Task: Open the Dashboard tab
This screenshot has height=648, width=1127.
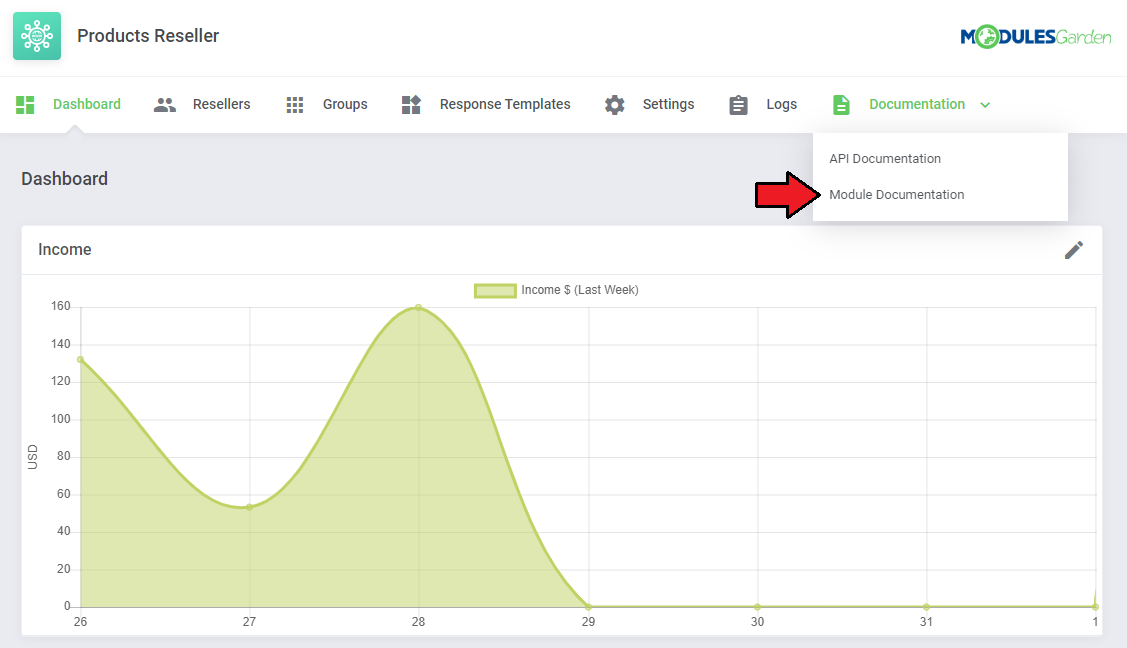Action: (87, 104)
